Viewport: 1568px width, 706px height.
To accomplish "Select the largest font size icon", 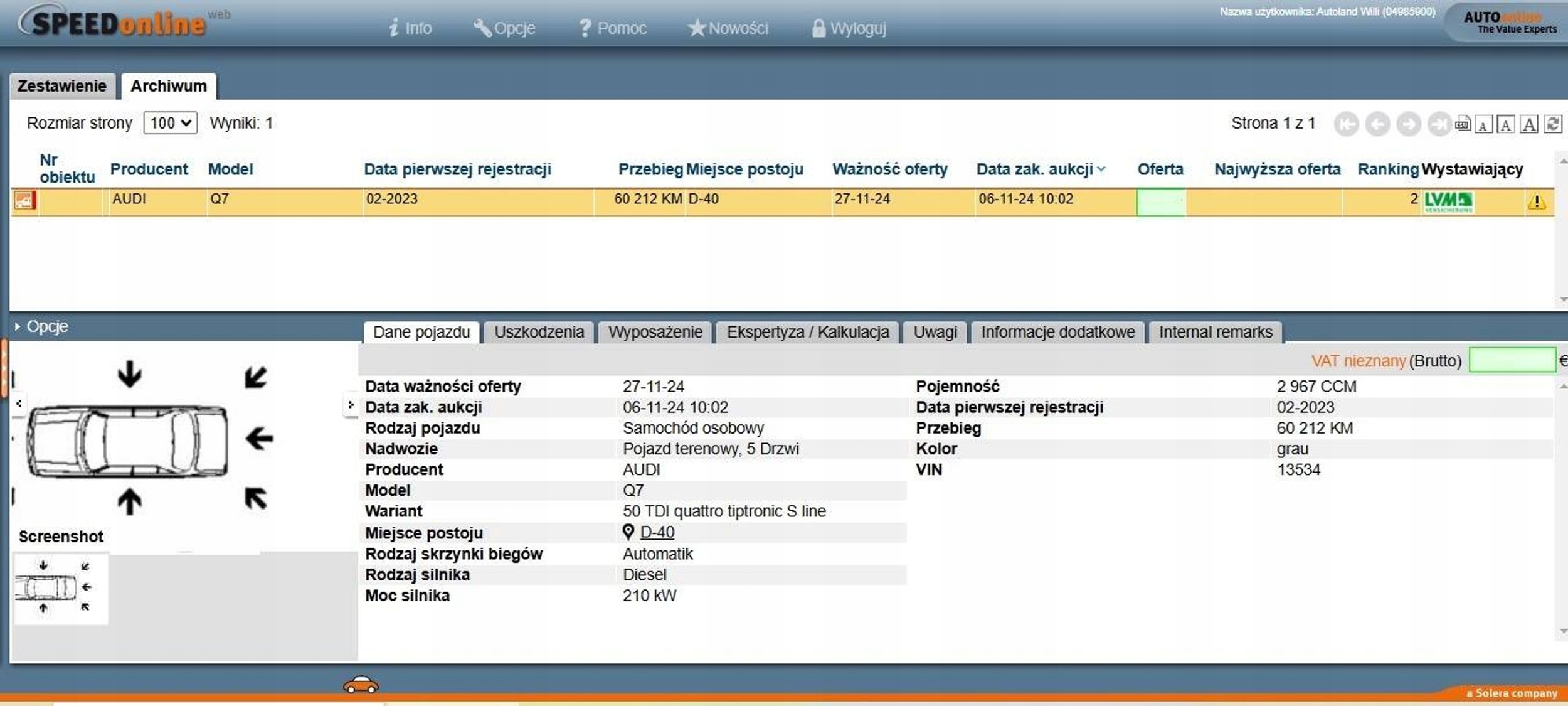I will [1530, 124].
